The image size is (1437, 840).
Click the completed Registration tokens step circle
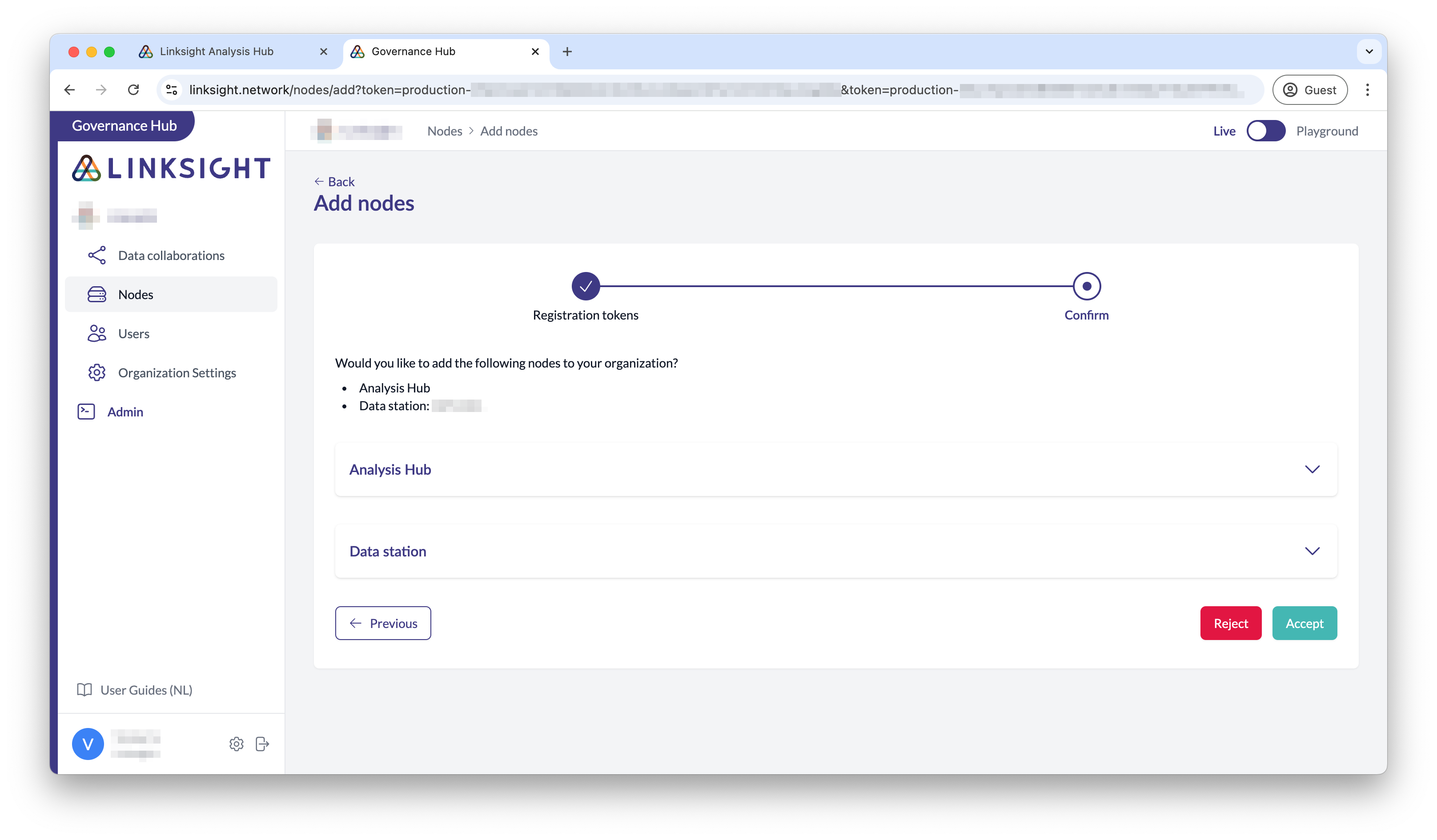pyautogui.click(x=586, y=286)
